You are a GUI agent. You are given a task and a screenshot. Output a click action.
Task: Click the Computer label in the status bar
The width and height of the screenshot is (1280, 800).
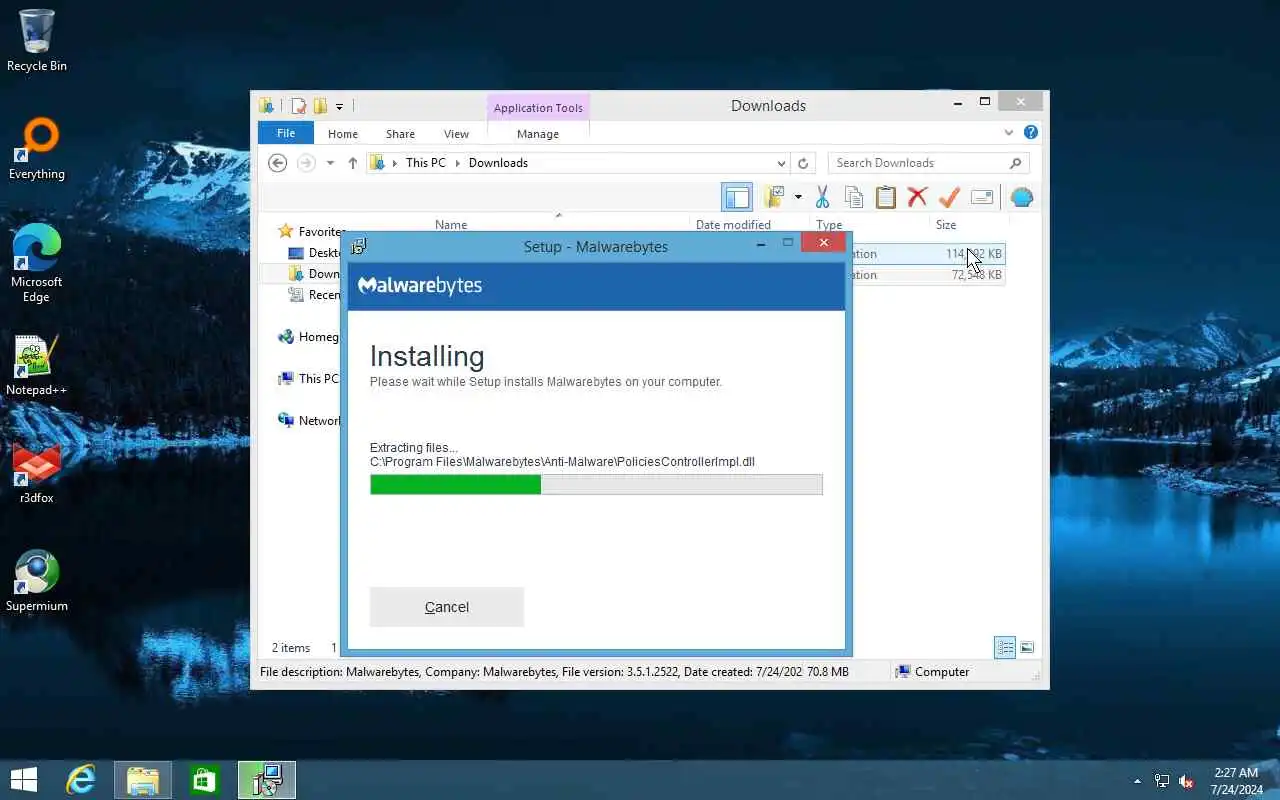point(942,672)
